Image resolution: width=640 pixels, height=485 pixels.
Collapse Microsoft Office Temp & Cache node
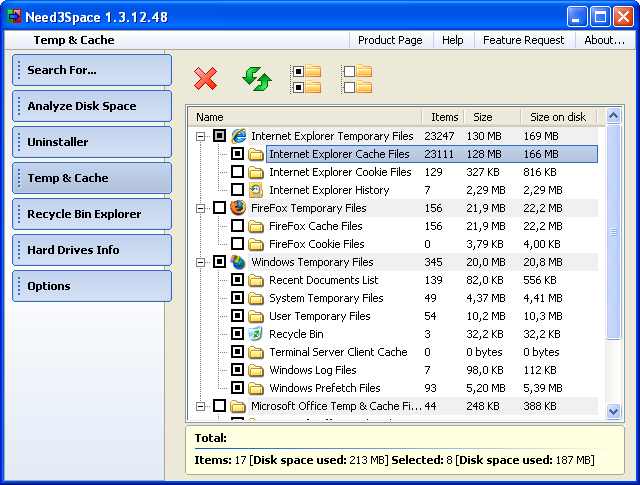click(200, 407)
